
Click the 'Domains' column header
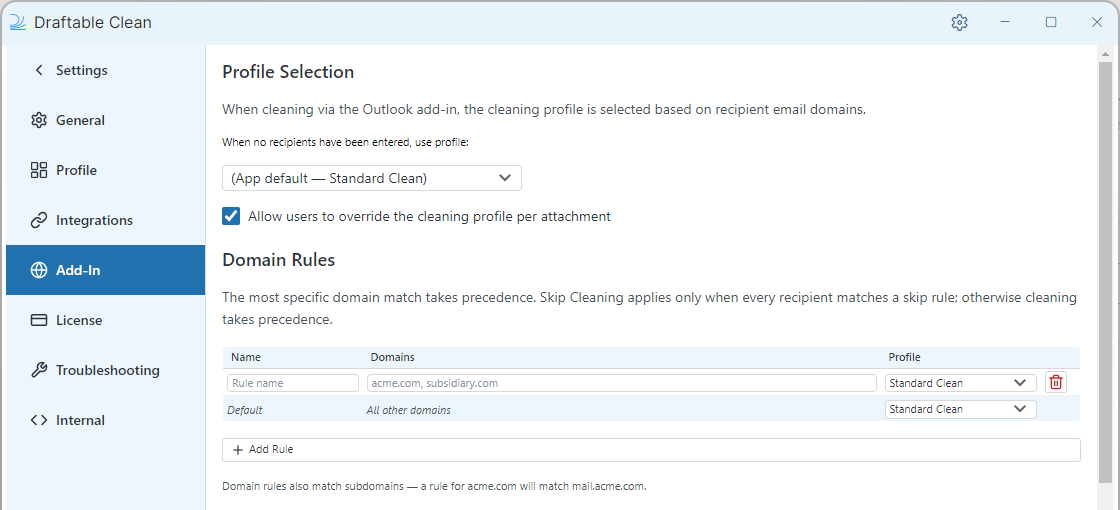coord(392,356)
